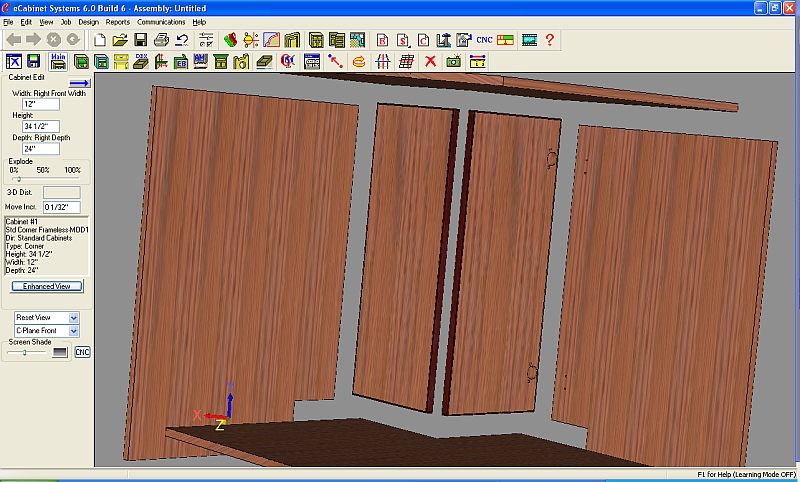The height and width of the screenshot is (482, 800).
Task: Click the red question mark Help icon
Action: [549, 40]
